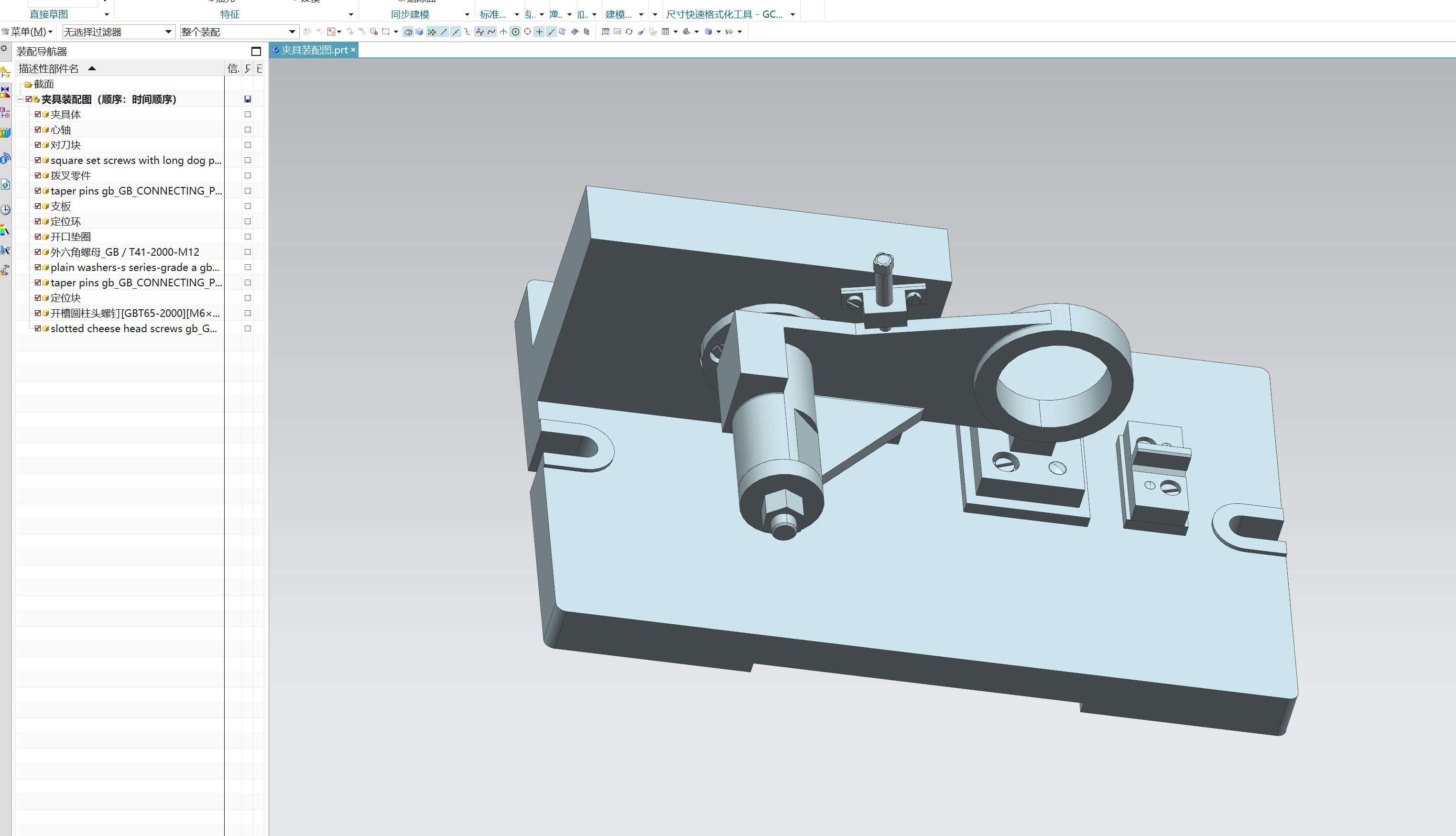Screen dimensions: 1456x836
Task: Maximize the 装配导航器 panel
Action: 256,52
